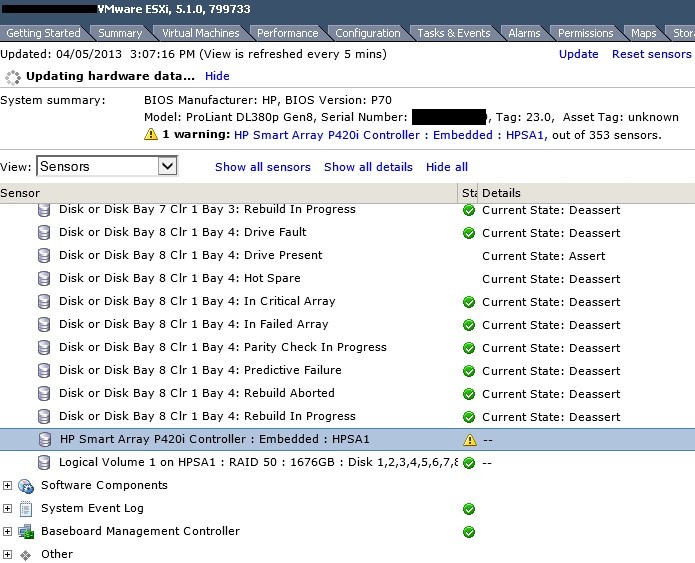695x563 pixels.
Task: Select Bay 4: Rebuild Aborted sensor row
Action: point(348,394)
